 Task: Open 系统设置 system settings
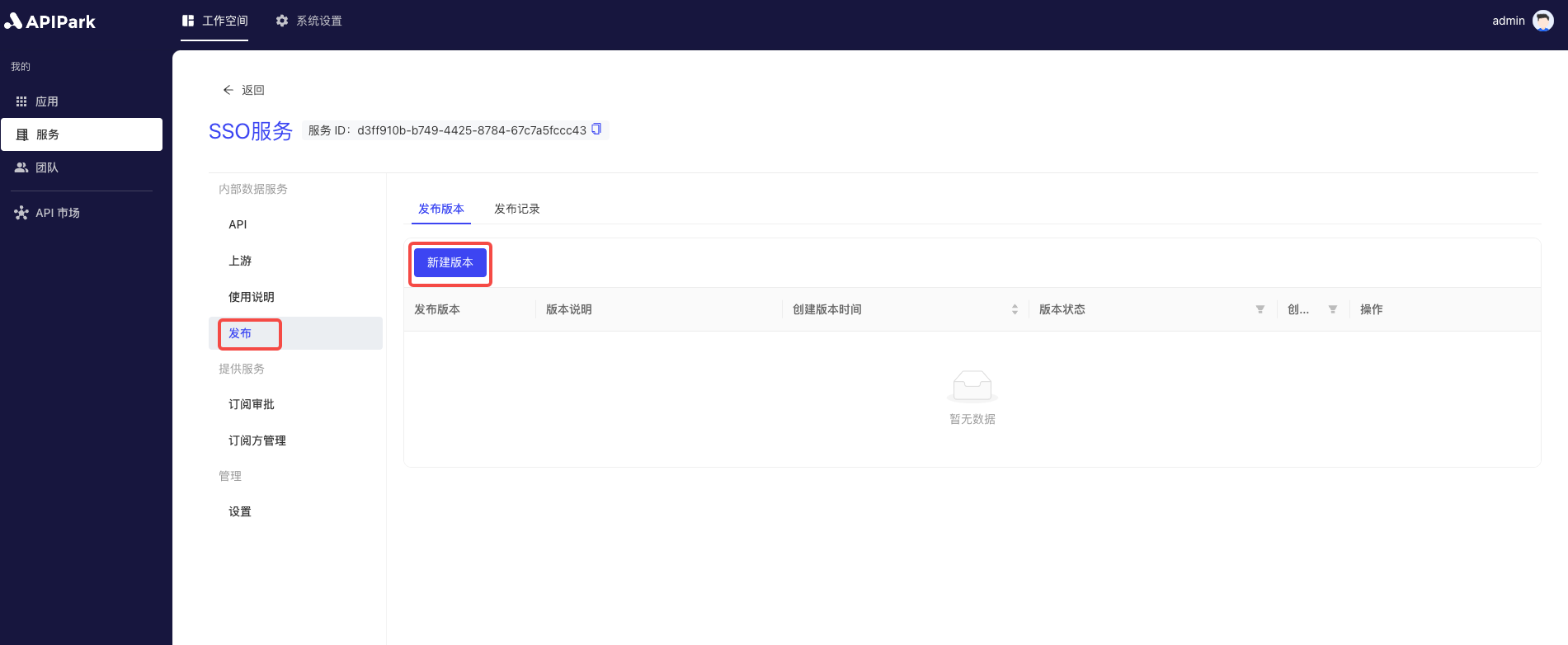pyautogui.click(x=309, y=21)
